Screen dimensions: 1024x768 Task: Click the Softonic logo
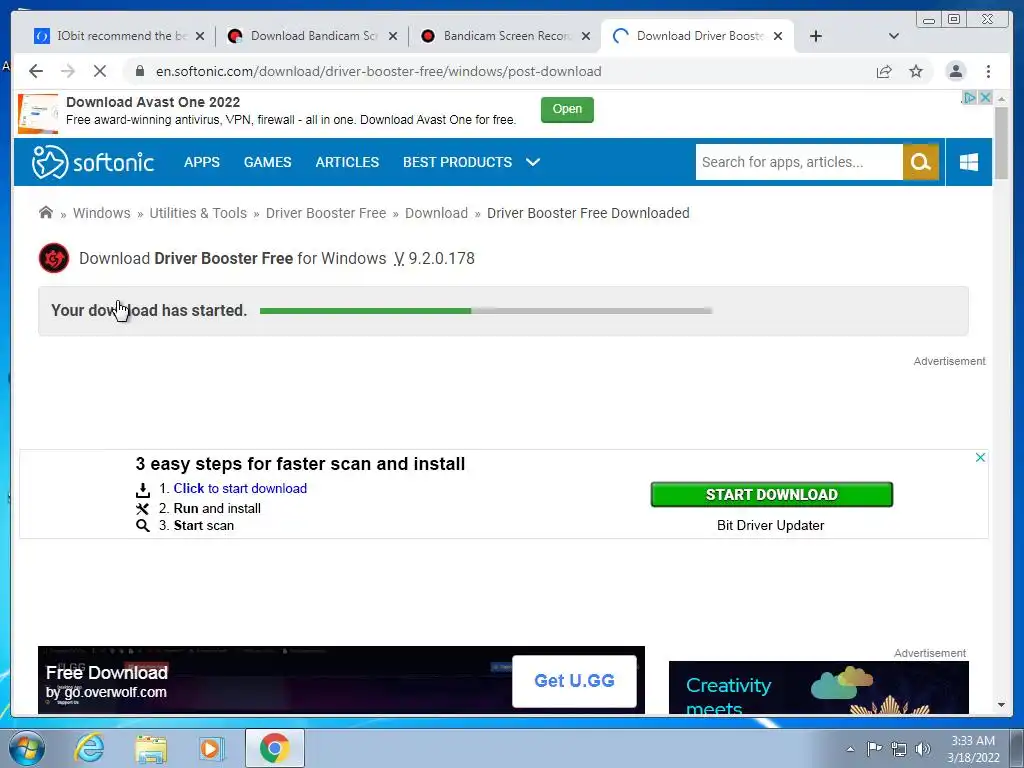(93, 162)
